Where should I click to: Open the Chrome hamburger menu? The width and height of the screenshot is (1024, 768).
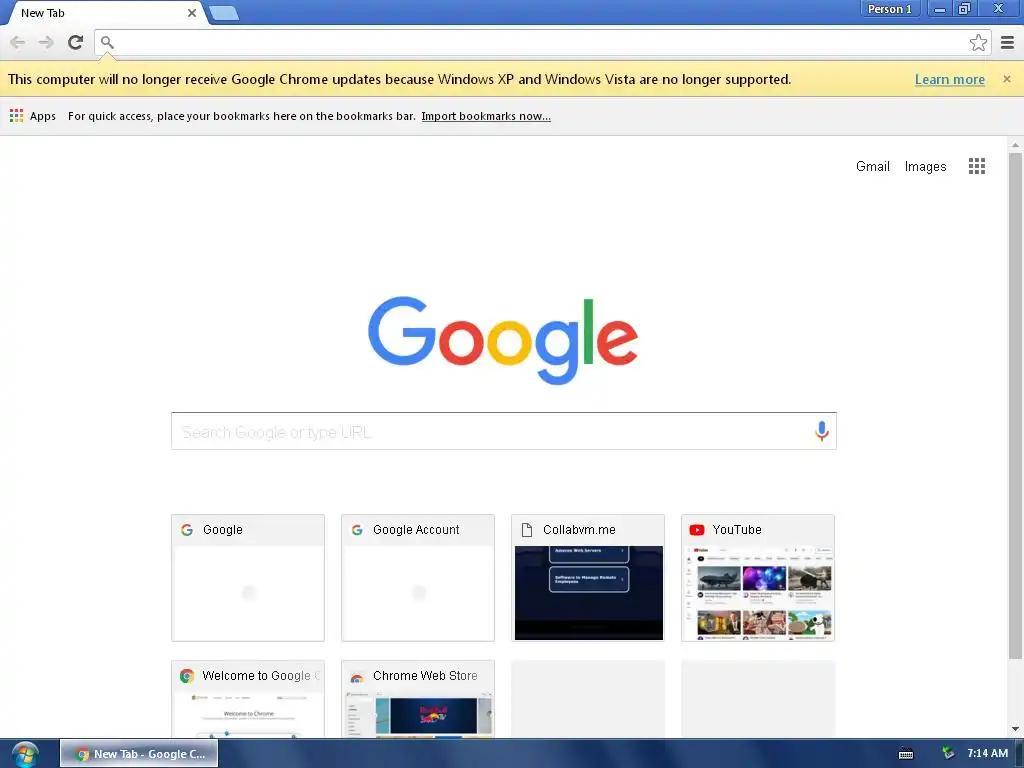point(1008,42)
